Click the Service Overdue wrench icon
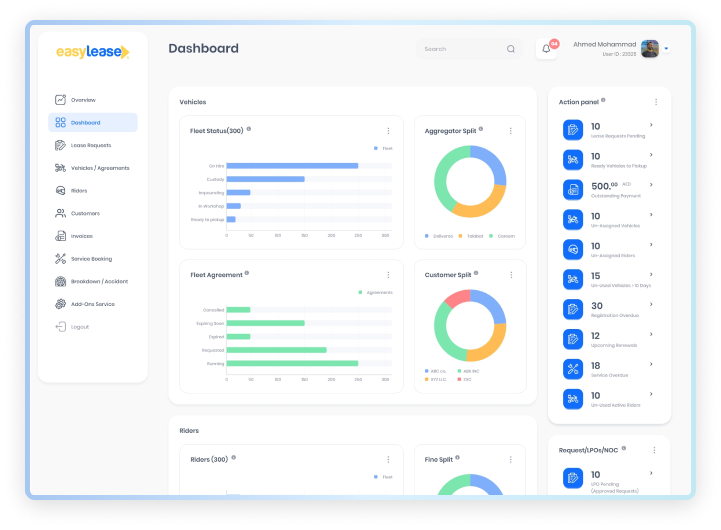The image size is (721, 530). [x=573, y=369]
